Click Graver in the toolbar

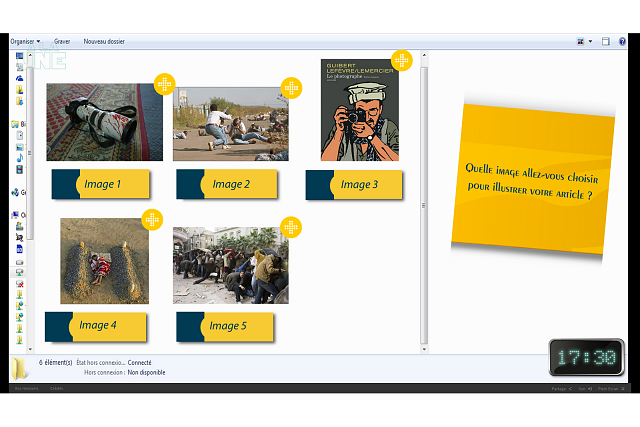pyautogui.click(x=62, y=42)
